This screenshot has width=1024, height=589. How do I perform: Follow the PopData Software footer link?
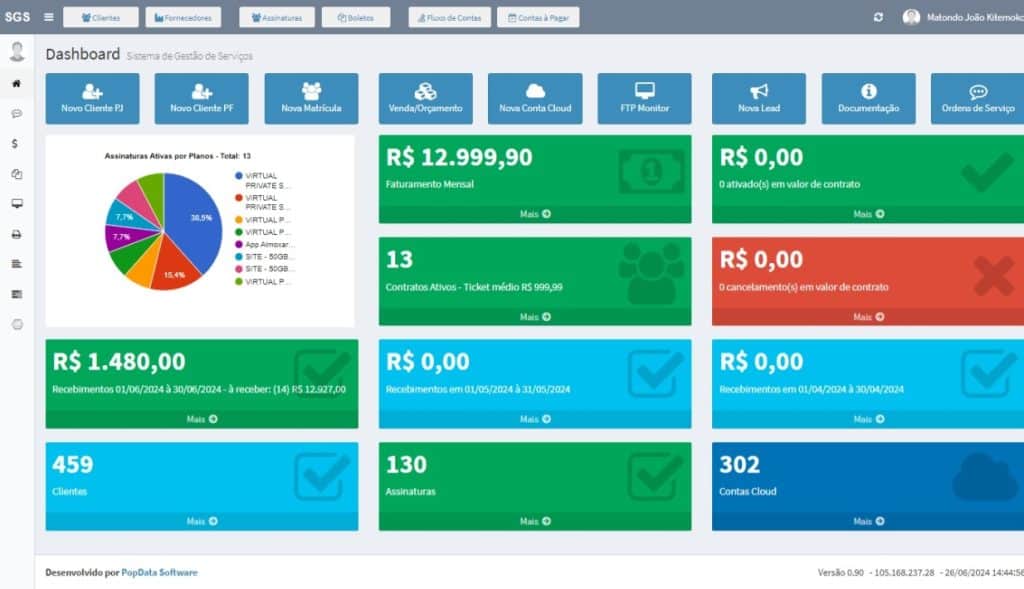click(159, 572)
